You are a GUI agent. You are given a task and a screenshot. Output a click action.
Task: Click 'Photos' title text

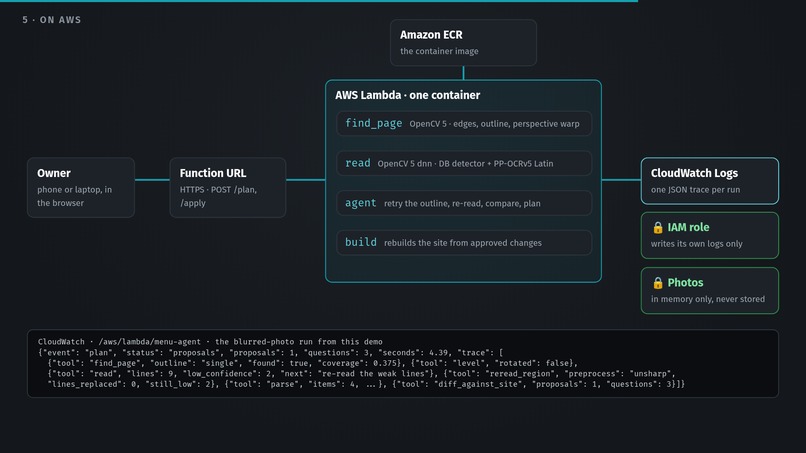pos(685,282)
